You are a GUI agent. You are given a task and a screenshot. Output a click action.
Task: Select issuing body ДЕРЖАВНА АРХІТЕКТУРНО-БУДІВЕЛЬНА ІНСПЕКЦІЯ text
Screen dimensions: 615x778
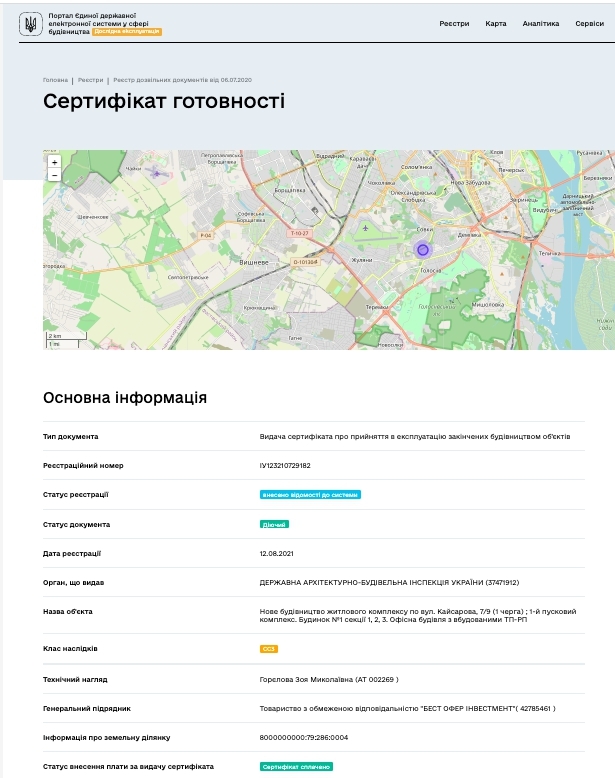click(x=389, y=583)
